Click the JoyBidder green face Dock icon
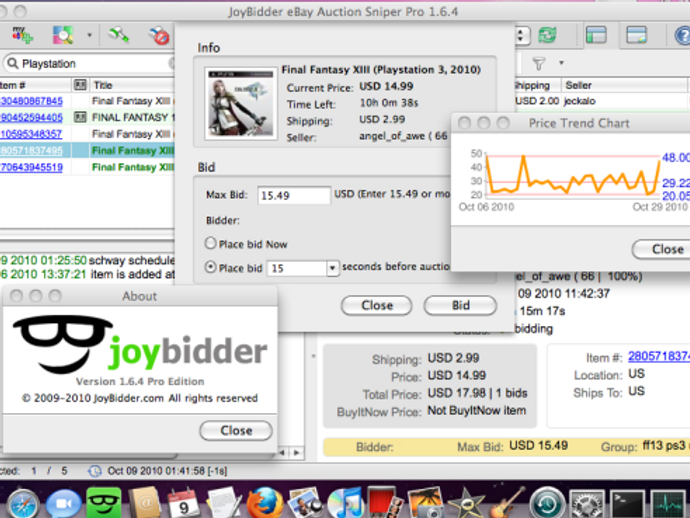 [104, 503]
